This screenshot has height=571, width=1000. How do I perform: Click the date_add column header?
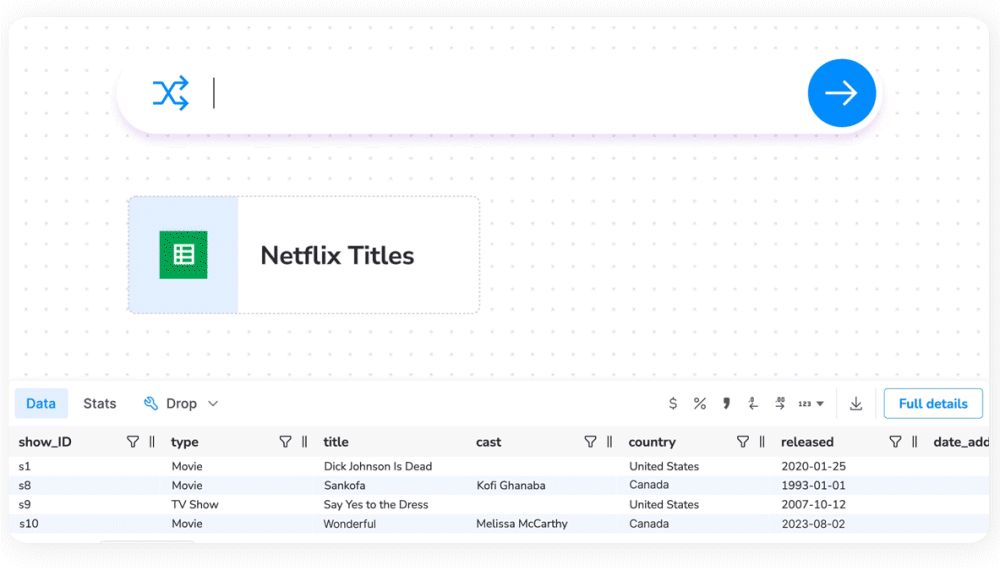pyautogui.click(x=960, y=441)
